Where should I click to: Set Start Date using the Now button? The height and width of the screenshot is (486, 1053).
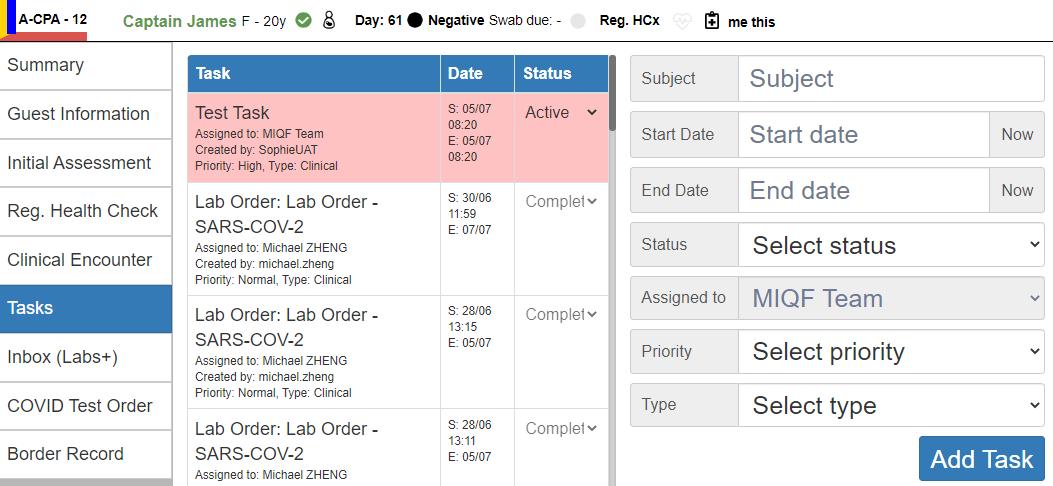click(1017, 134)
